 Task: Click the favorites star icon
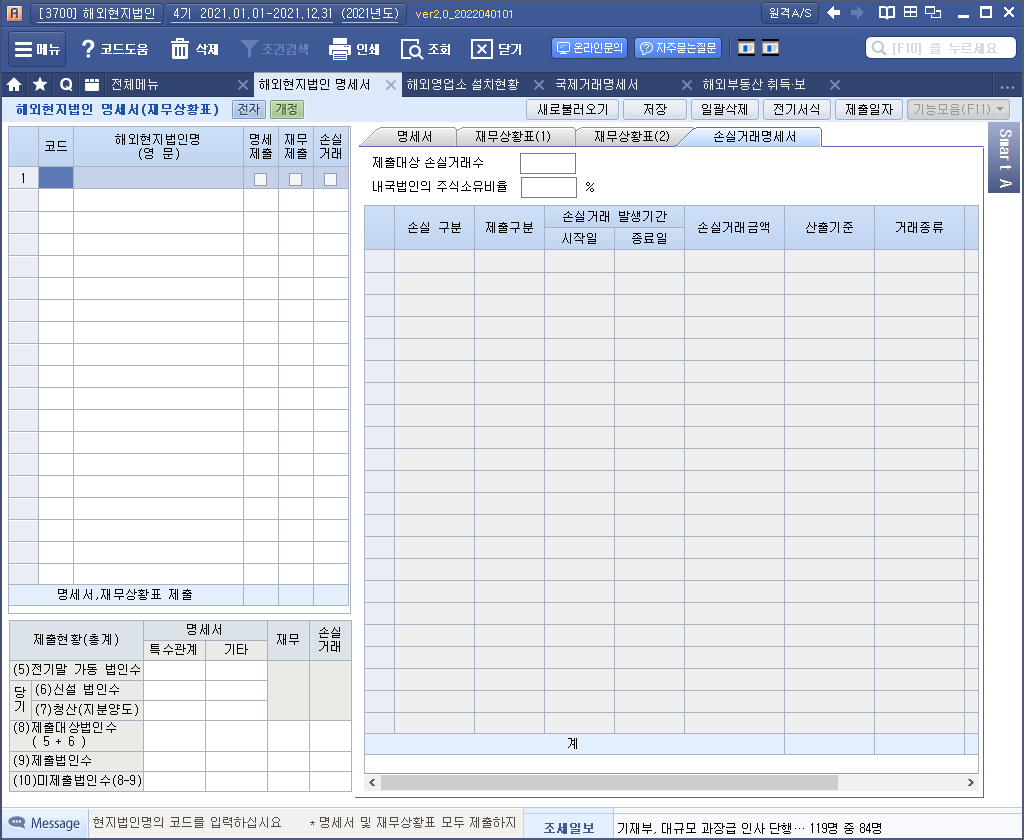coord(40,84)
